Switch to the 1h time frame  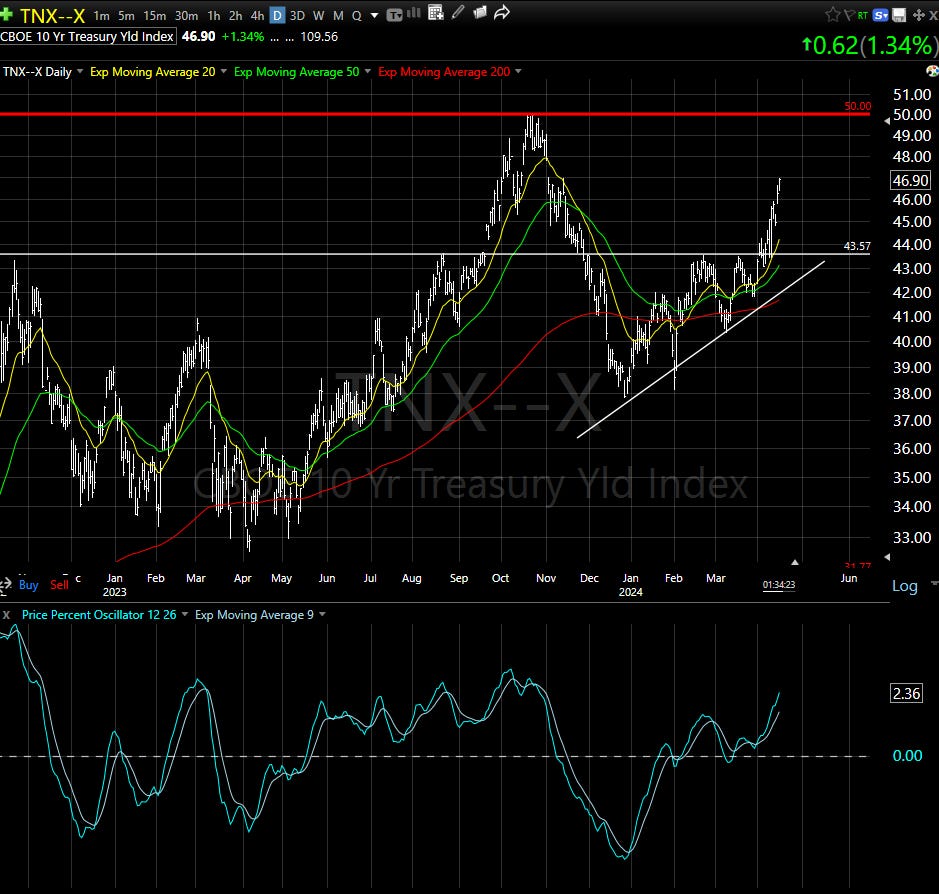pyautogui.click(x=214, y=16)
